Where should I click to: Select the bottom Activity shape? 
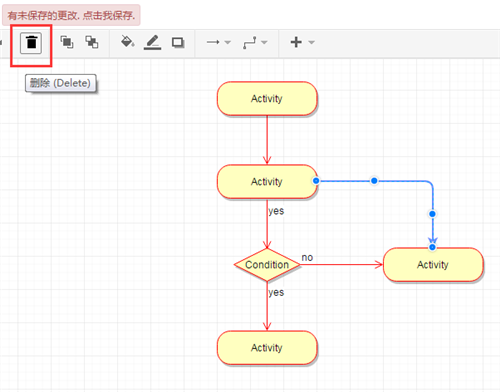(x=267, y=348)
